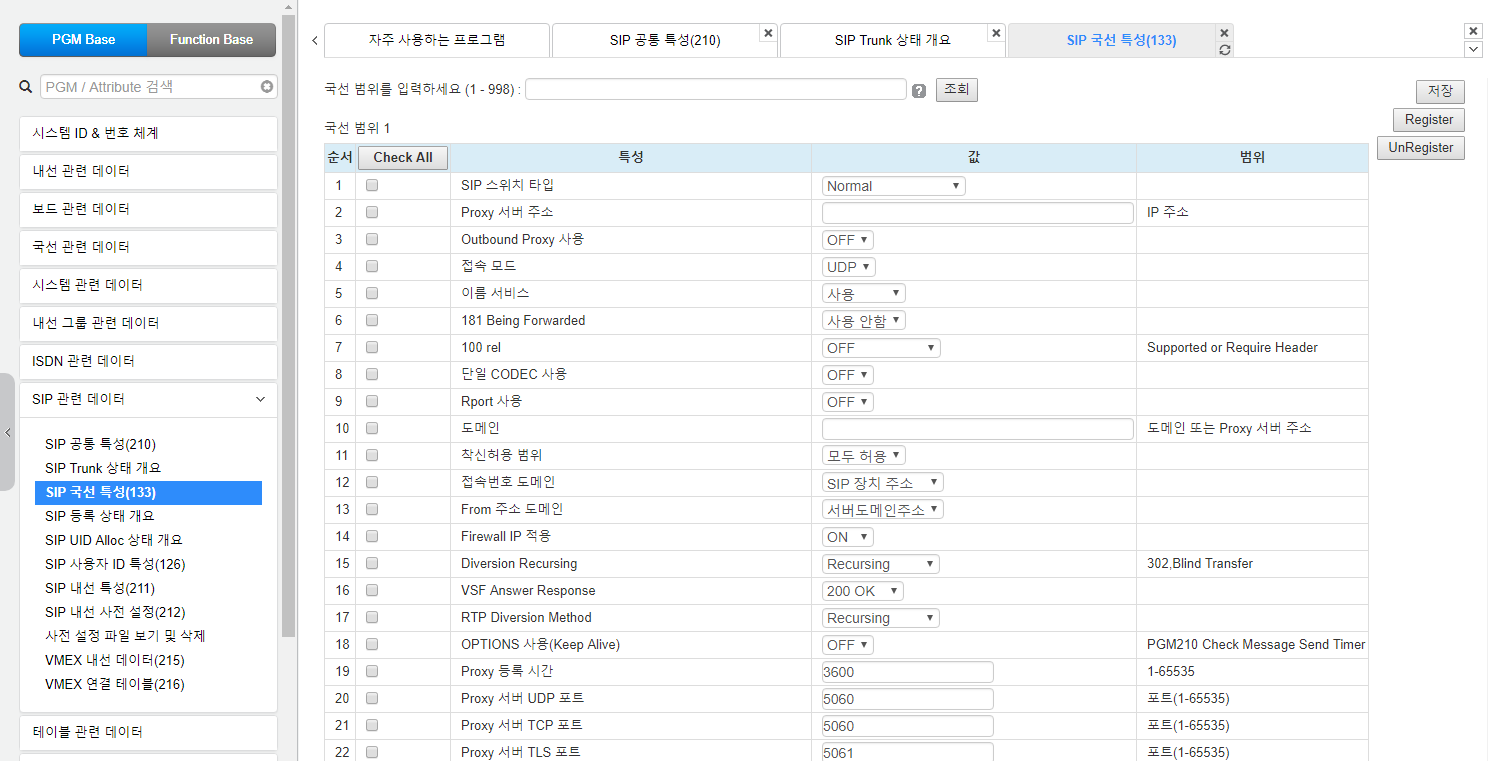
Task: Click the search magnifier icon
Action: tap(26, 87)
